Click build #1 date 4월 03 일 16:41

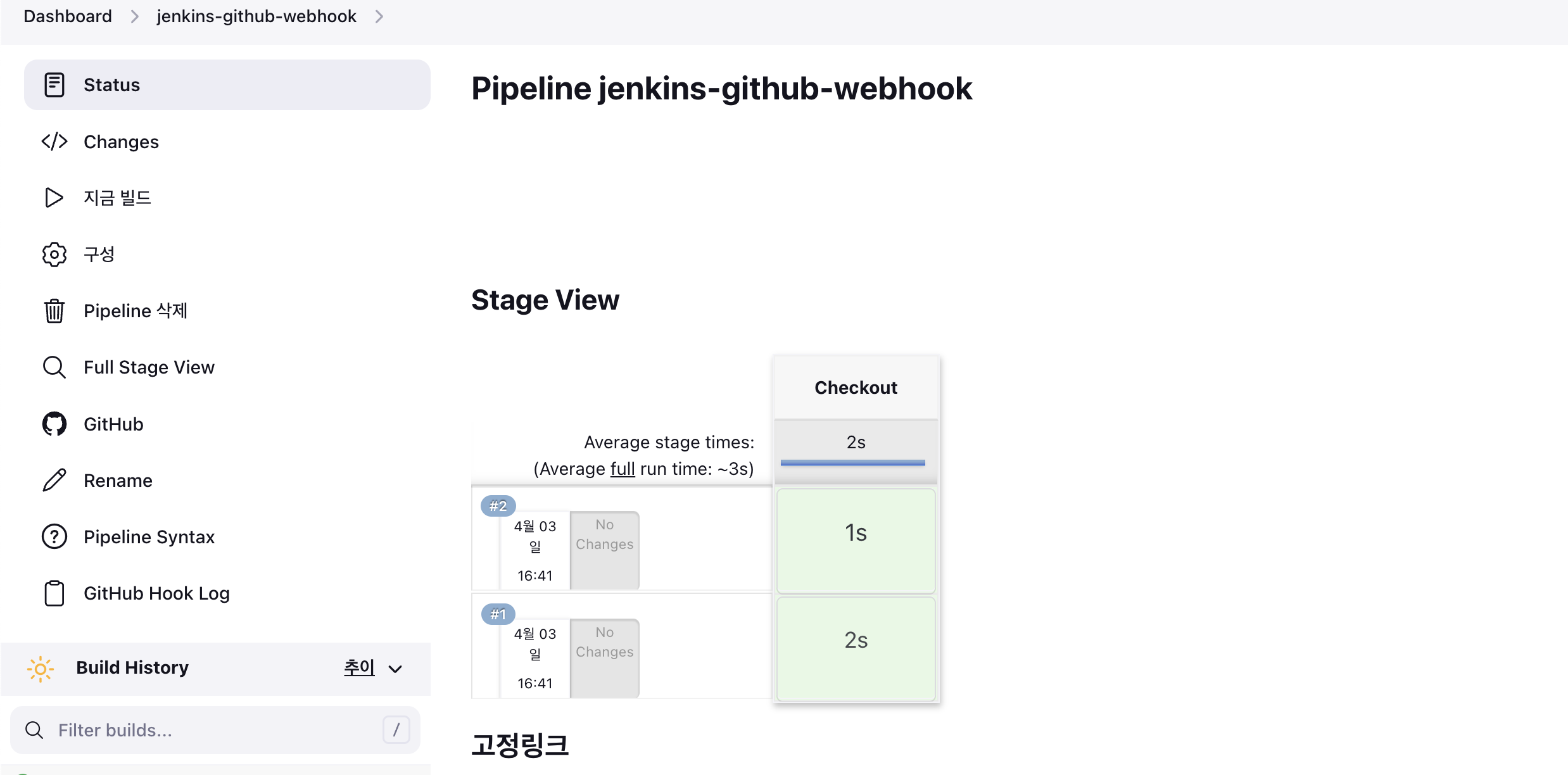tap(535, 658)
